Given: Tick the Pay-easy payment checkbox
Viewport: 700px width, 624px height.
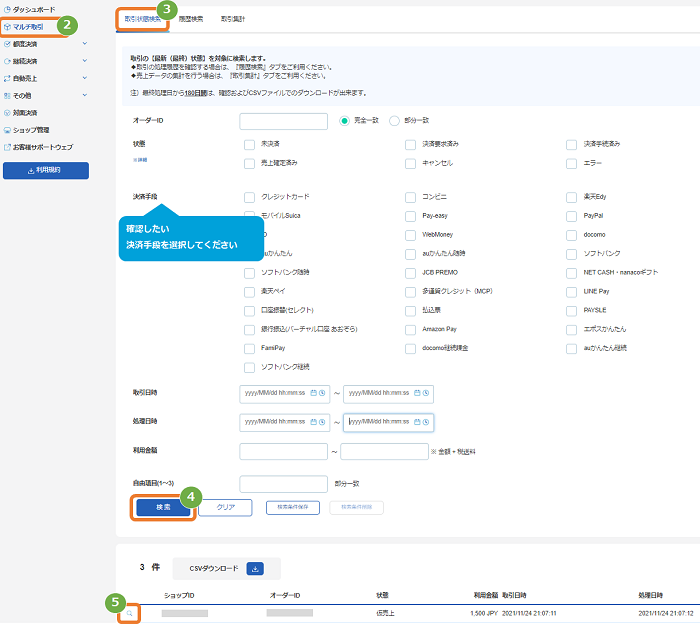Looking at the screenshot, I should (x=410, y=216).
